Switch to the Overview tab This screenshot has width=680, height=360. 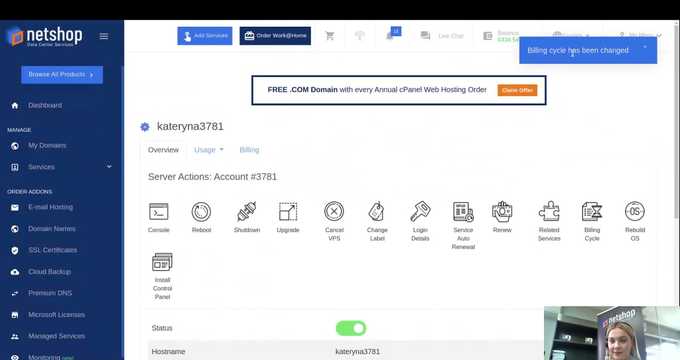point(163,150)
